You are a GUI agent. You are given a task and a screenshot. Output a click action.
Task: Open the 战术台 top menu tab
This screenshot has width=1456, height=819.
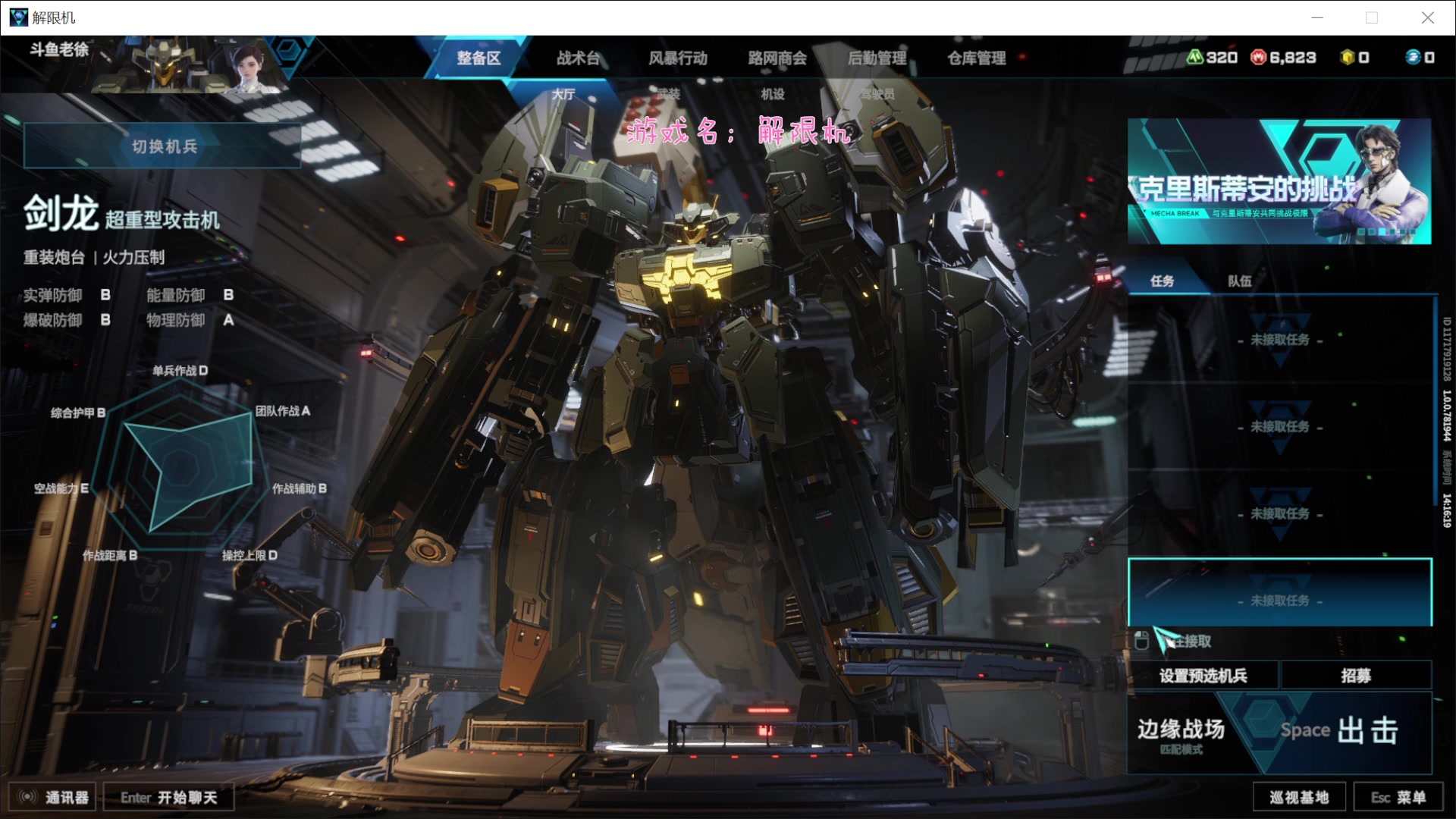point(578,58)
